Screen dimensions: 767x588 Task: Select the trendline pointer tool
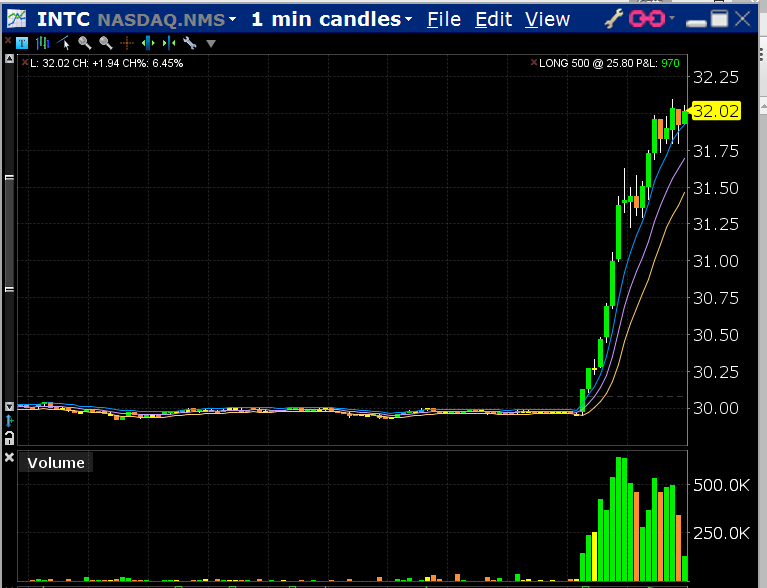tap(64, 42)
